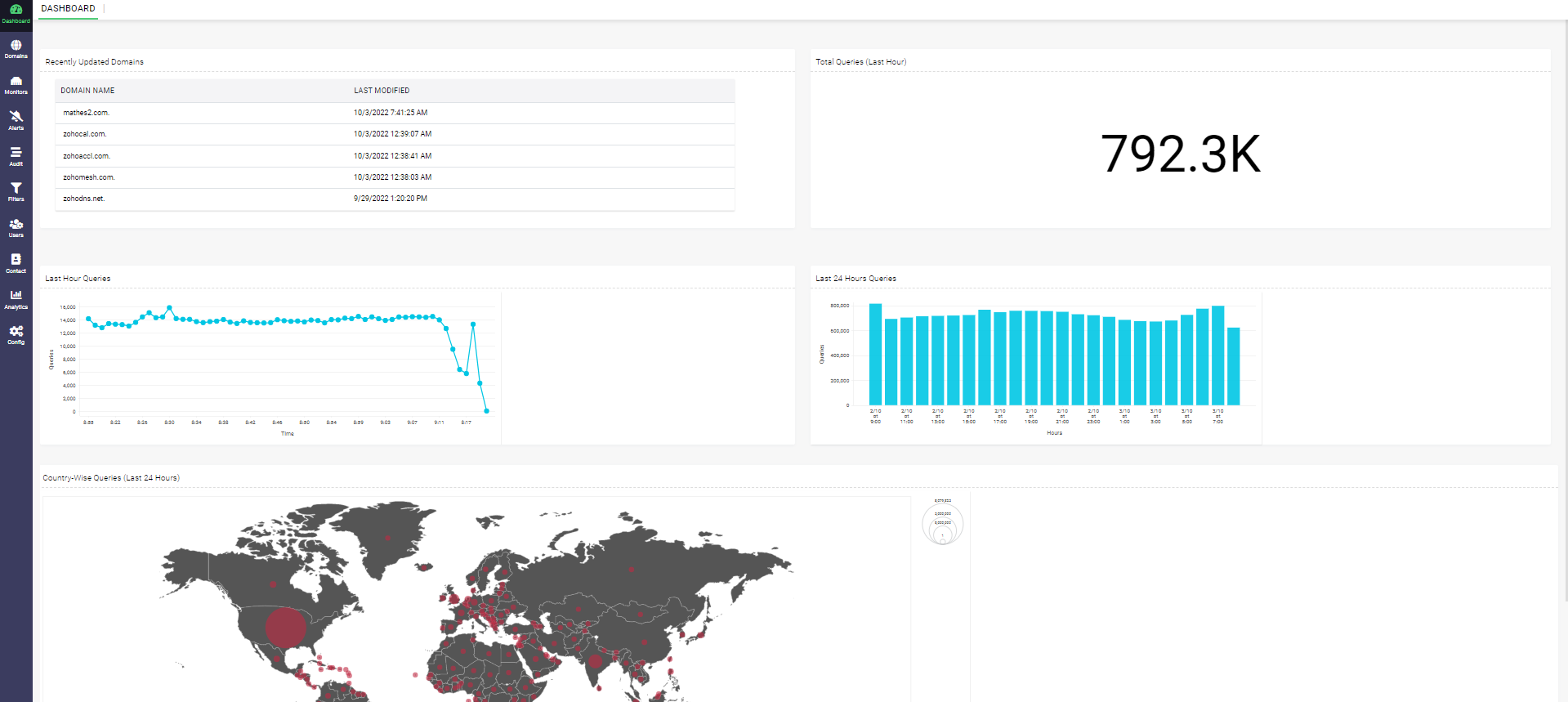Click the LAST MODIFIED column header
Screen dimensions: 1568x702
(382, 91)
